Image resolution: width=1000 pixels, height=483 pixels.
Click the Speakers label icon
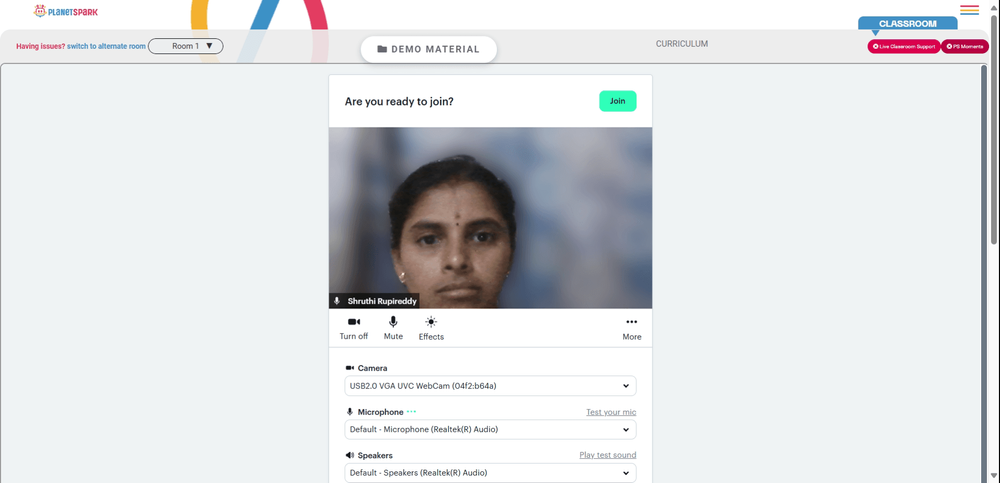(349, 456)
